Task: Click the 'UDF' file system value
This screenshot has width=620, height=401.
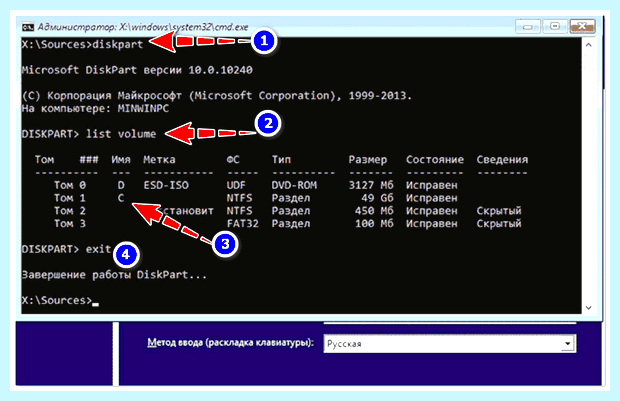Action: (236, 185)
